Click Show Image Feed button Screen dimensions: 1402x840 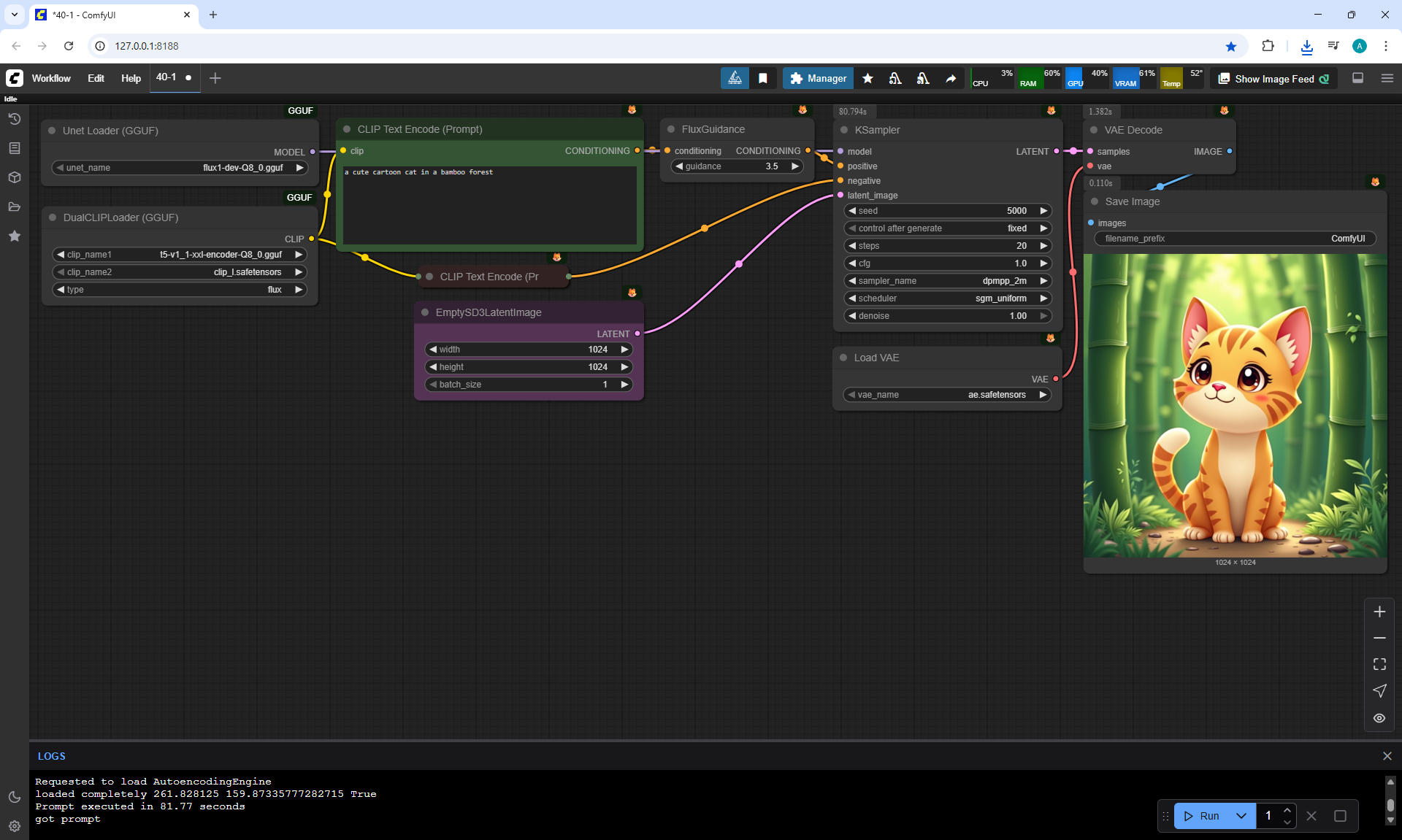1274,79
